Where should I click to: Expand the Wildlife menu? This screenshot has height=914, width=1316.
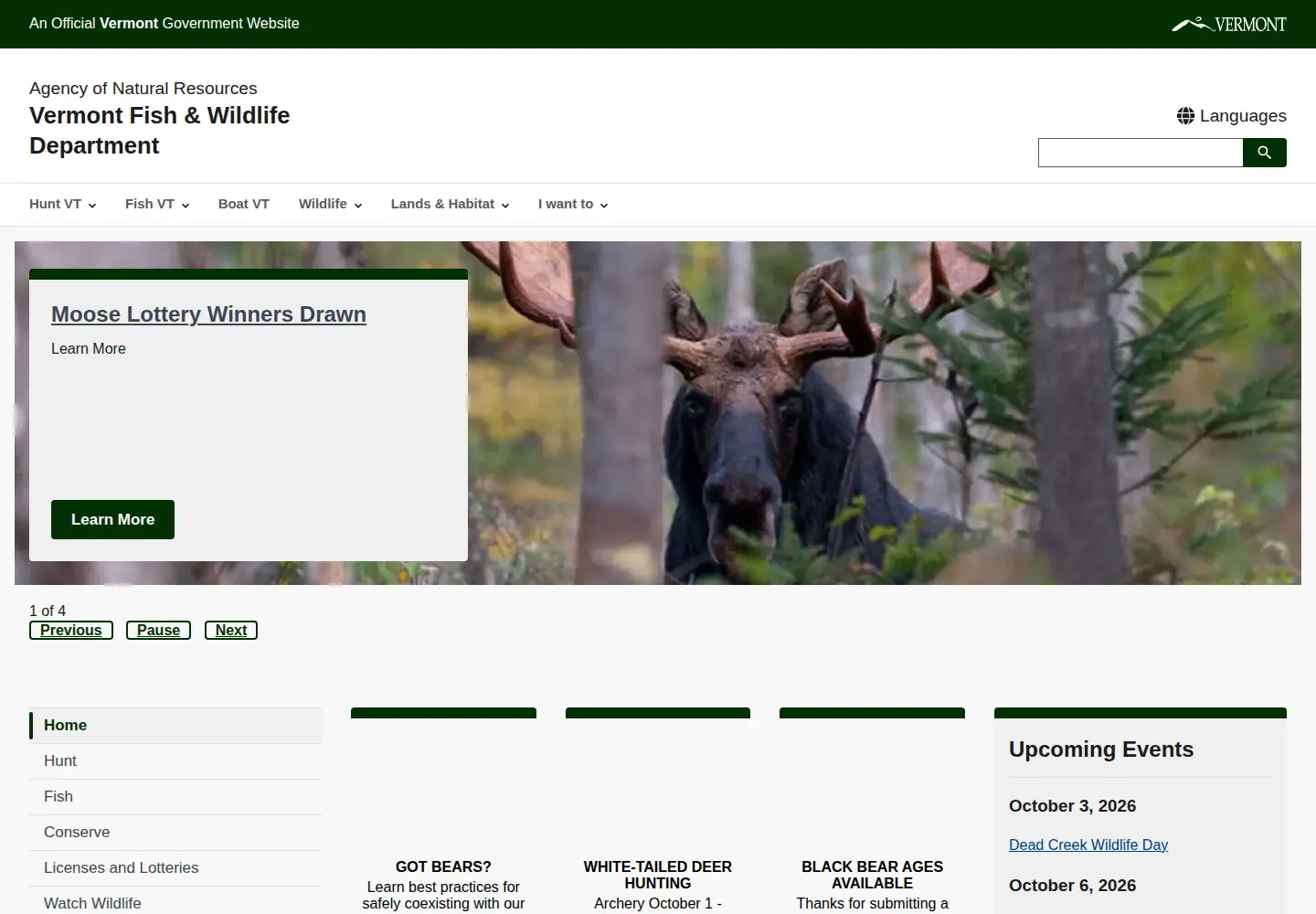[330, 204]
